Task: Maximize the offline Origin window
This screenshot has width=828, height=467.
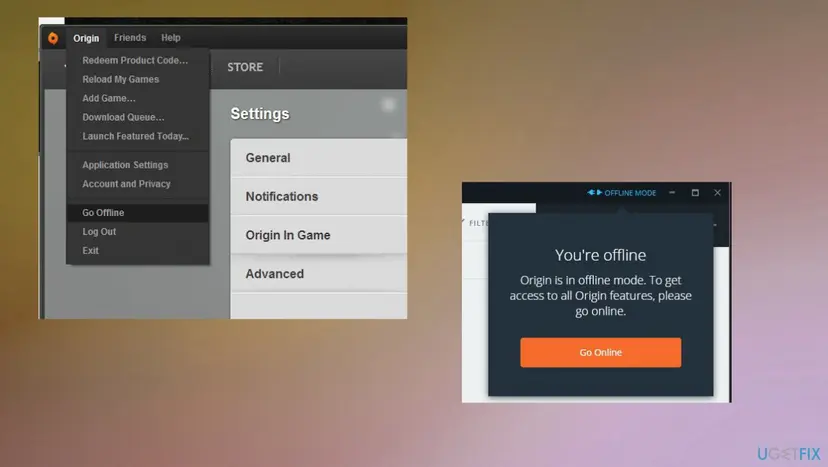Action: pyautogui.click(x=695, y=193)
